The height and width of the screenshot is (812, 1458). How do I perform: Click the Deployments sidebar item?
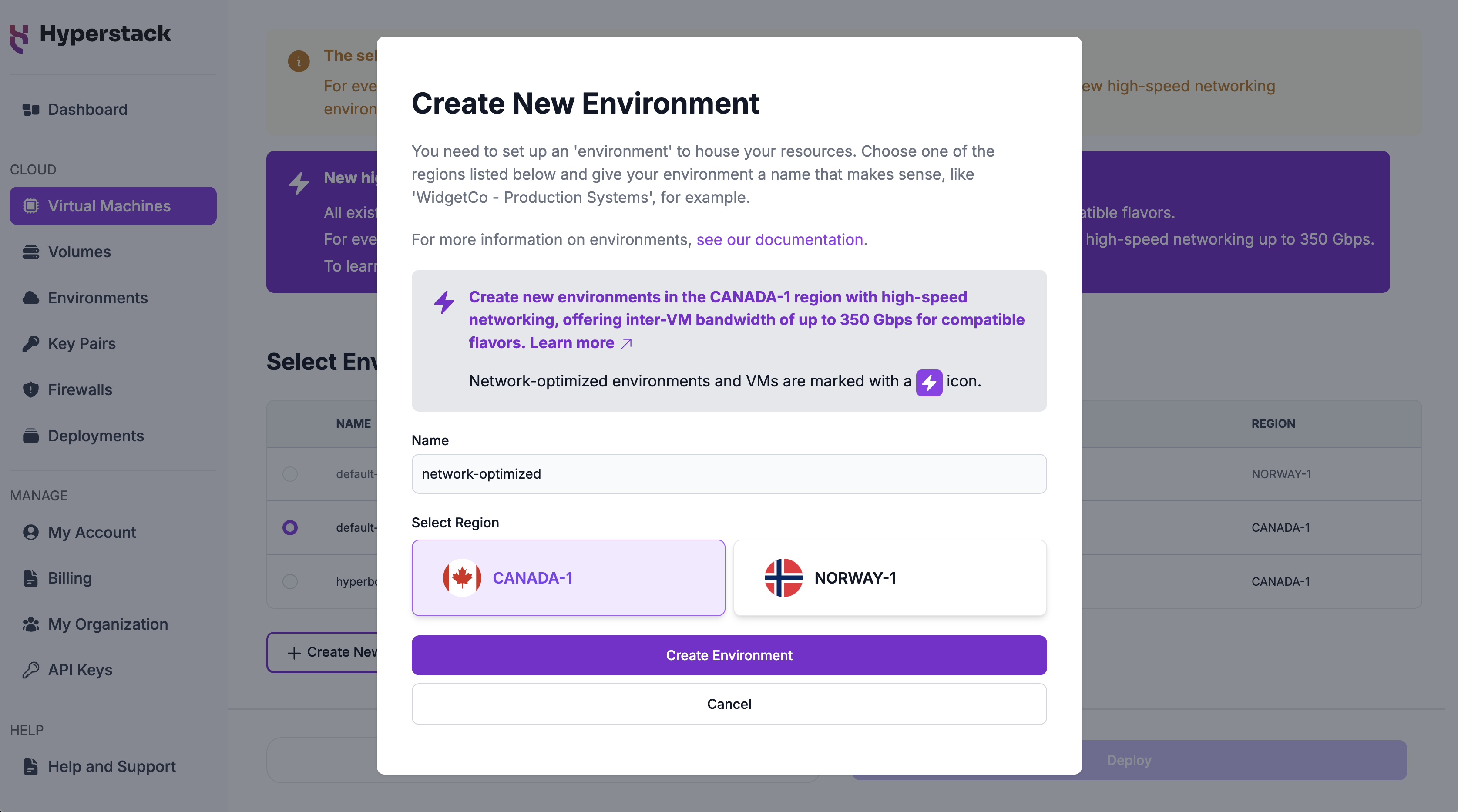(x=96, y=436)
